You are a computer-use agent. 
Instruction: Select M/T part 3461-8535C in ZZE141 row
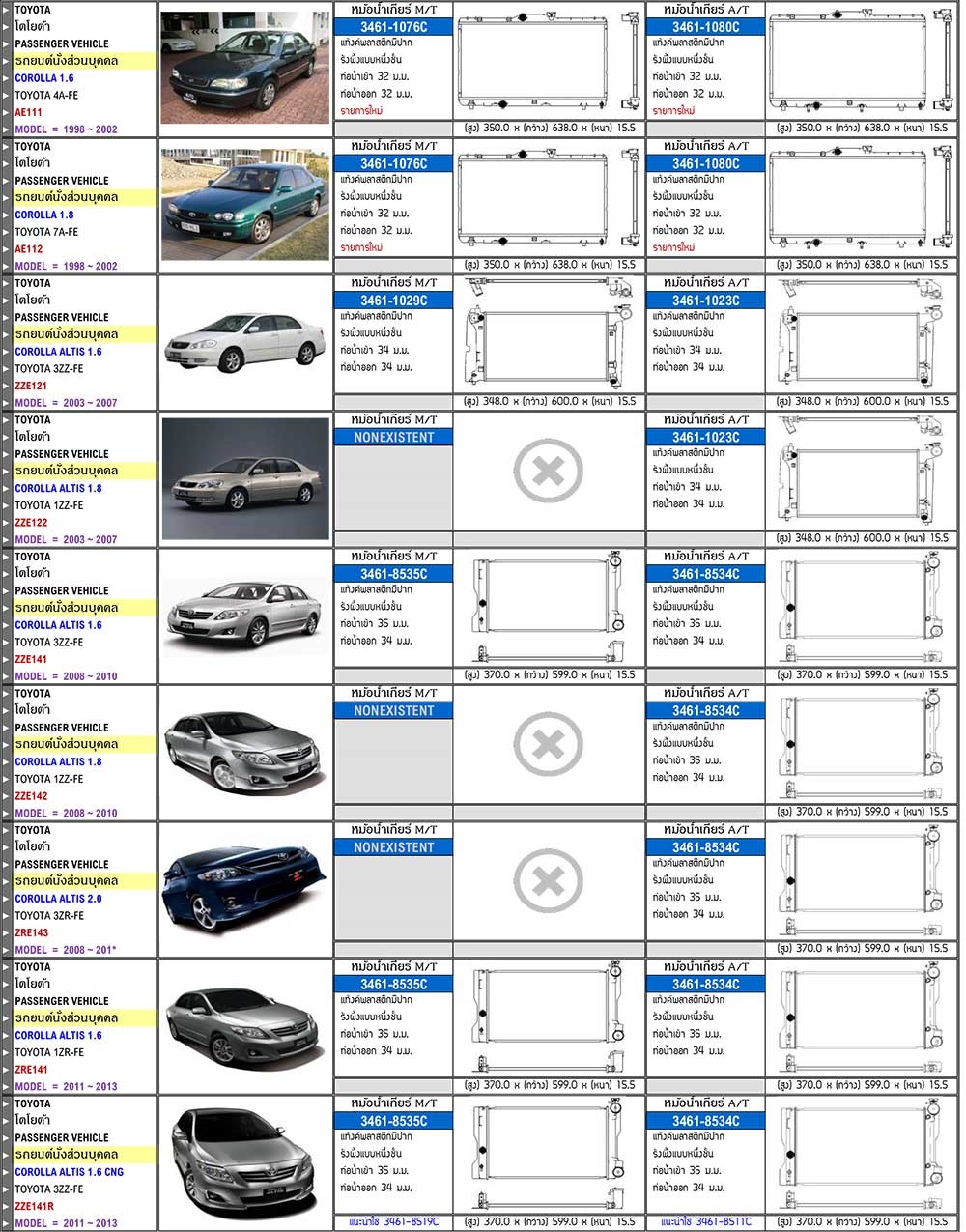pos(394,574)
